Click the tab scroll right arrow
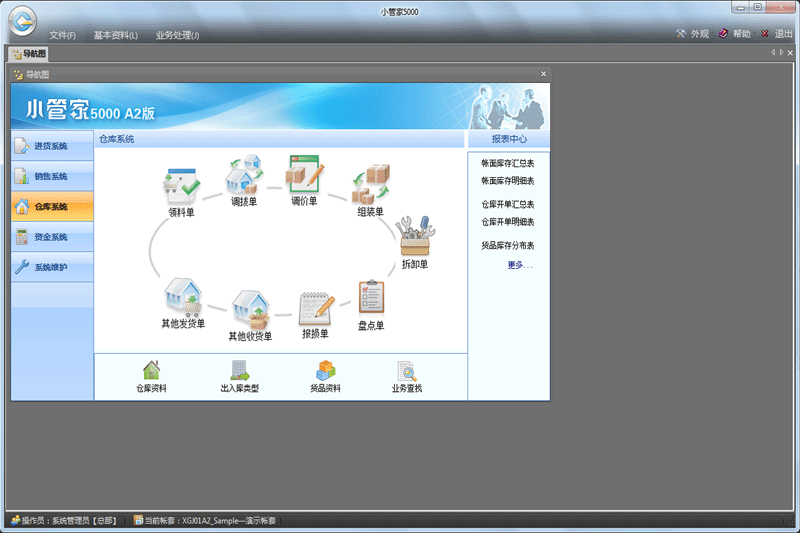Viewport: 800px width, 533px height. (781, 53)
